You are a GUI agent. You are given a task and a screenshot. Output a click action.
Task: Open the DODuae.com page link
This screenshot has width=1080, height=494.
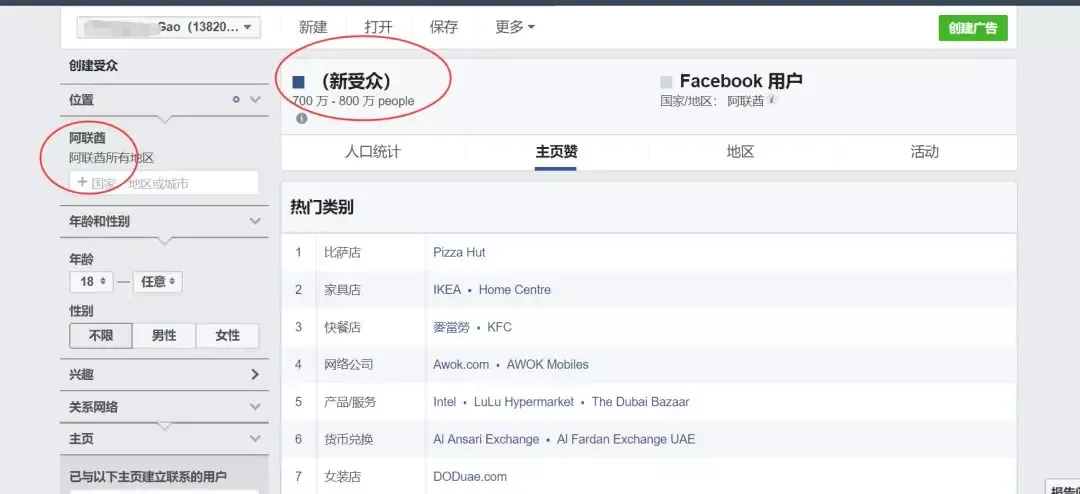[x=470, y=476]
